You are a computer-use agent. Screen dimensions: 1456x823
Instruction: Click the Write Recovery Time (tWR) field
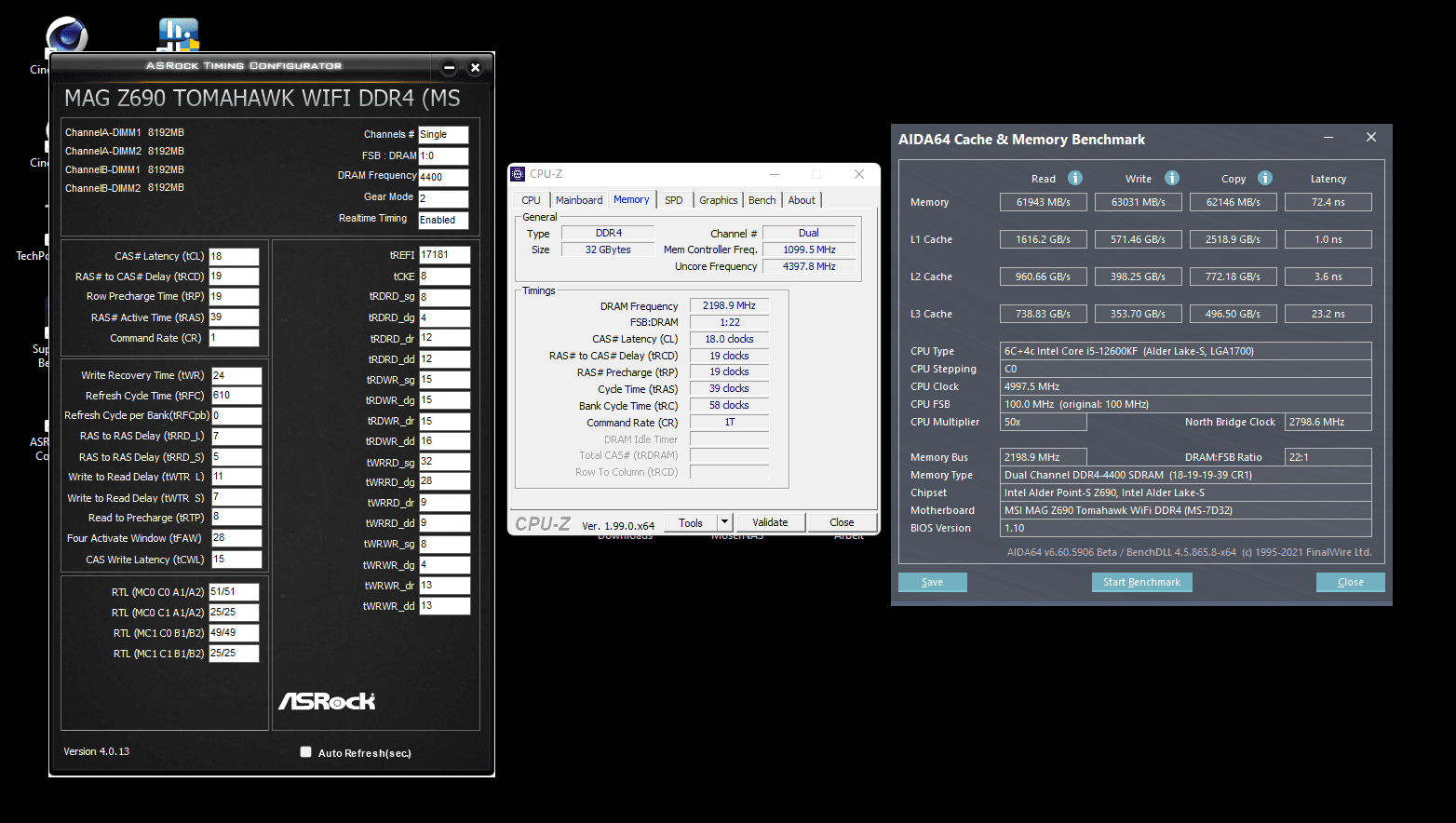click(236, 375)
